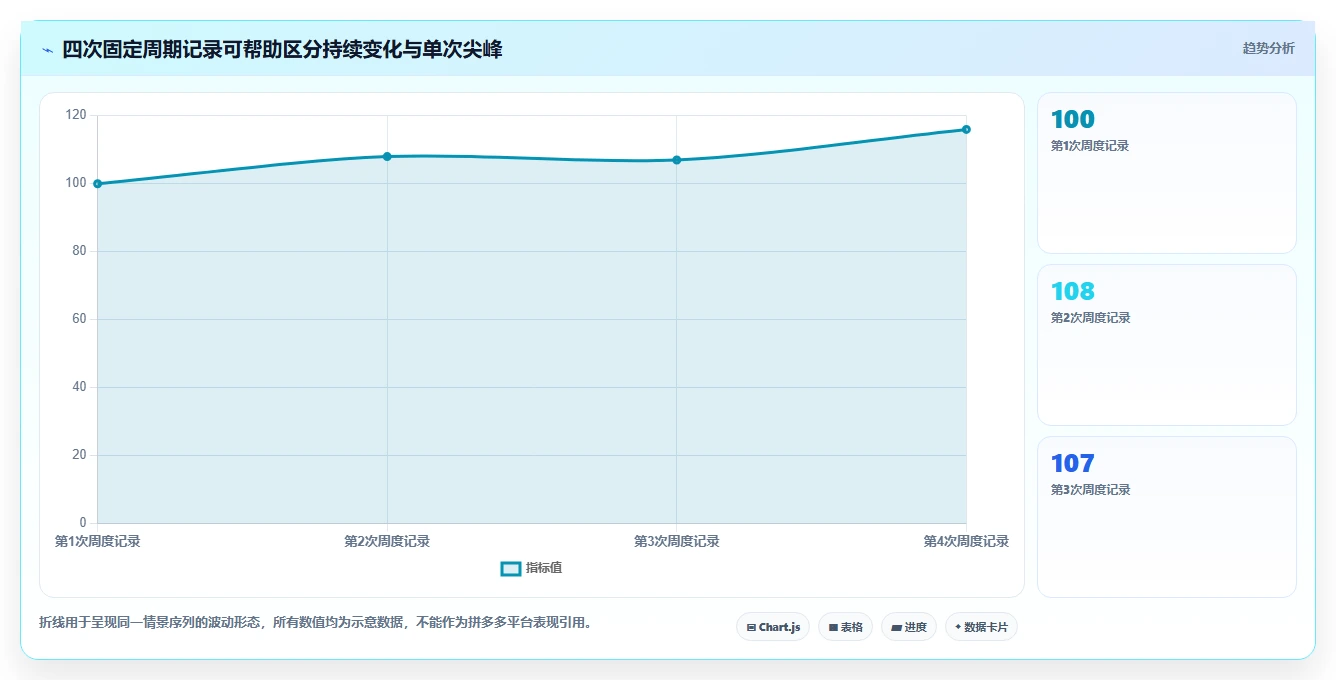Click the 指标值 legend color box

[x=510, y=568]
